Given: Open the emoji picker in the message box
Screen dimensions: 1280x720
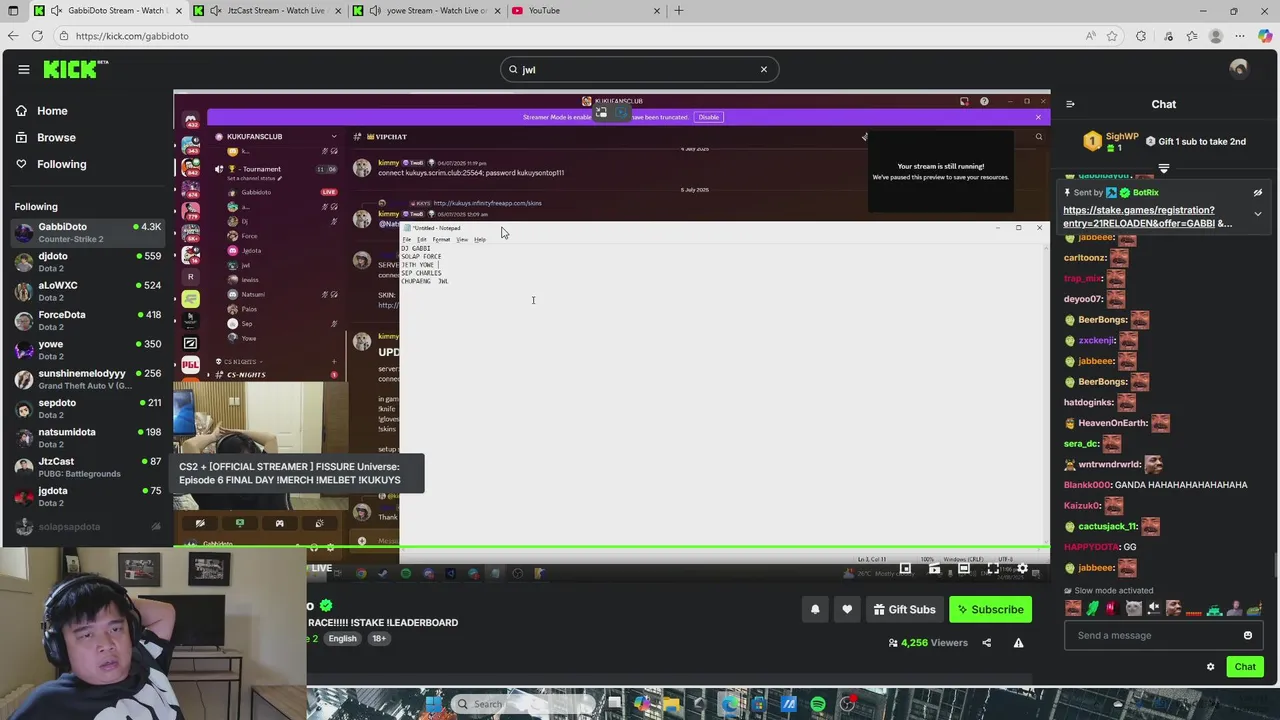Looking at the screenshot, I should (x=1247, y=635).
